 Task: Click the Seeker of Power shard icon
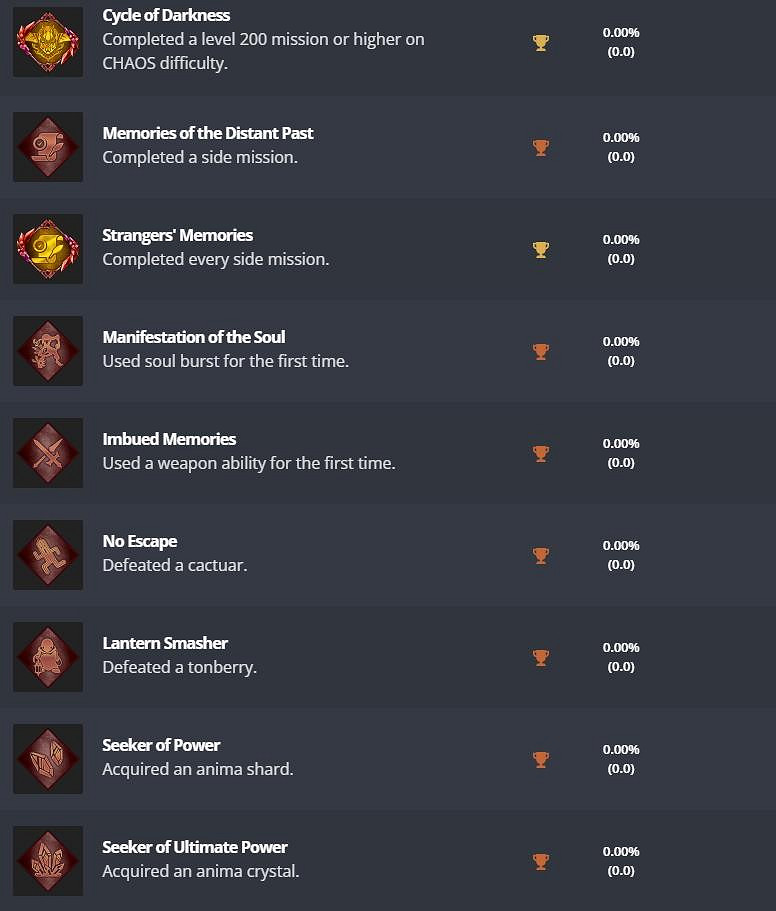pos(48,759)
